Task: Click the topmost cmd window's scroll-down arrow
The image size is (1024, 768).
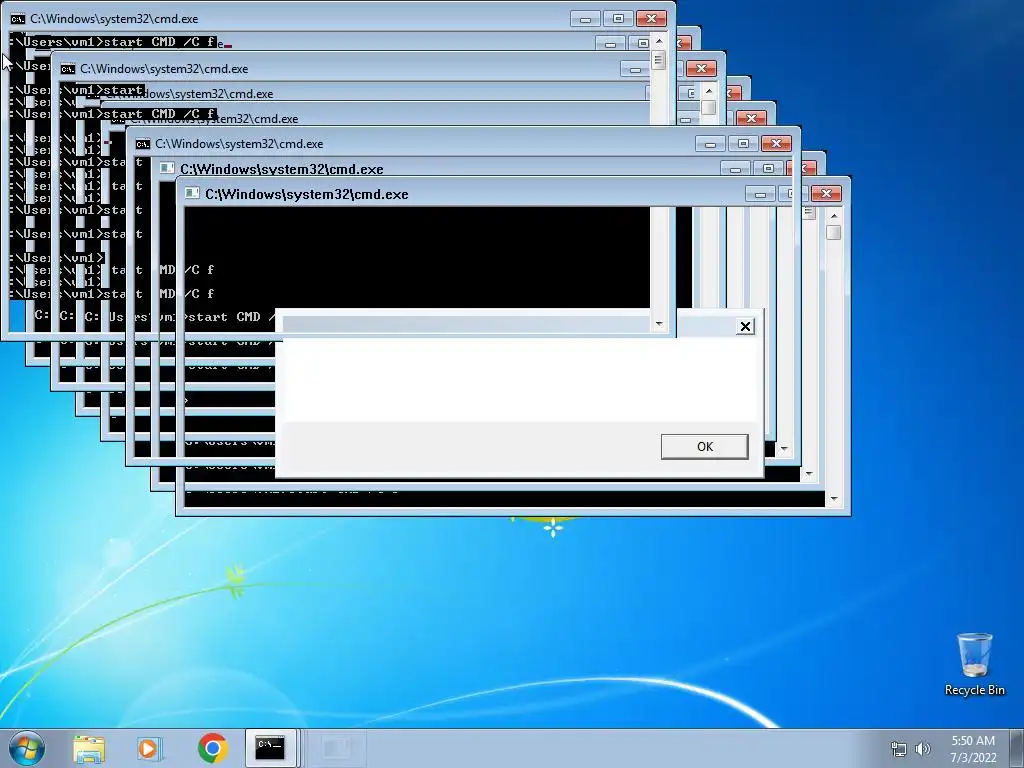Action: 658,323
